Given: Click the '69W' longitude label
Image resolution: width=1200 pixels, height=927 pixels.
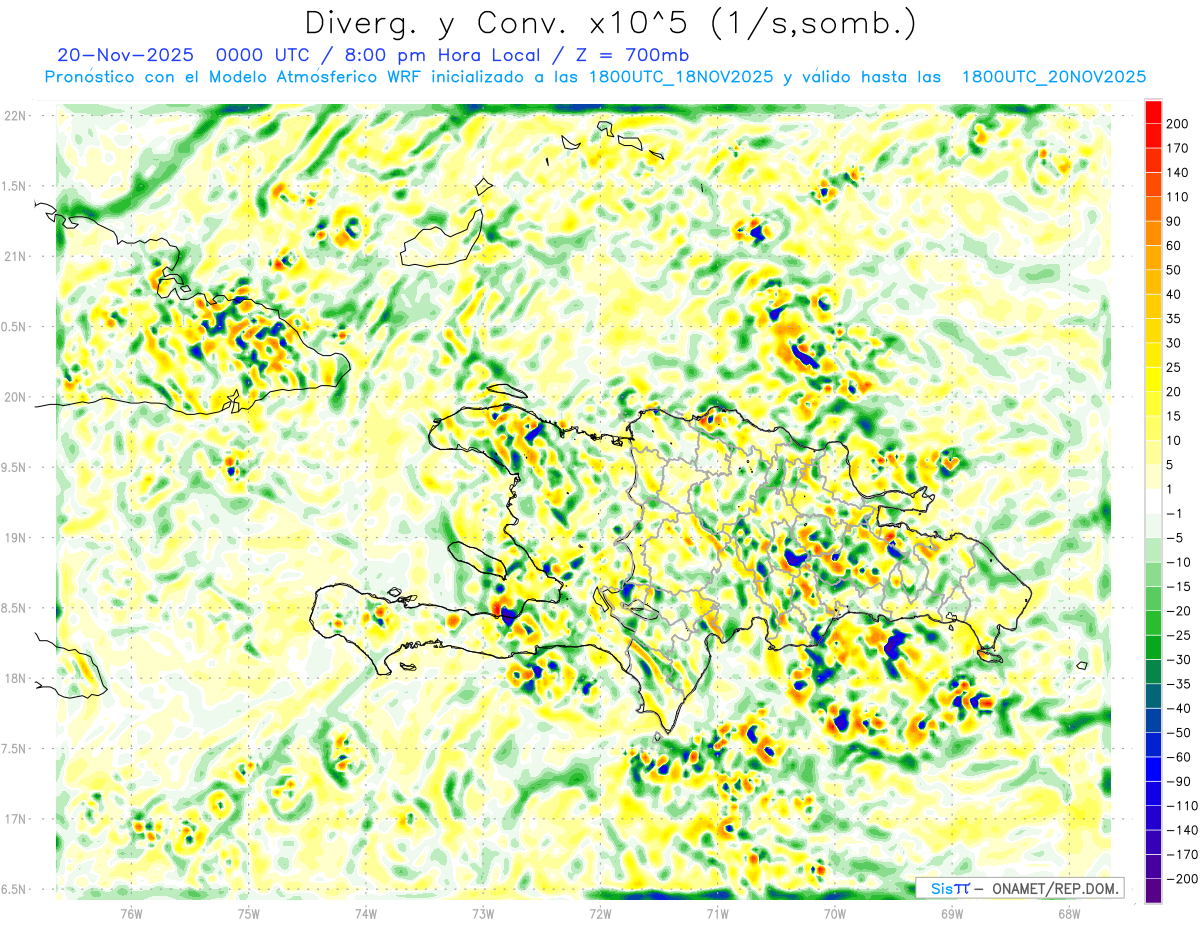Looking at the screenshot, I should point(952,913).
